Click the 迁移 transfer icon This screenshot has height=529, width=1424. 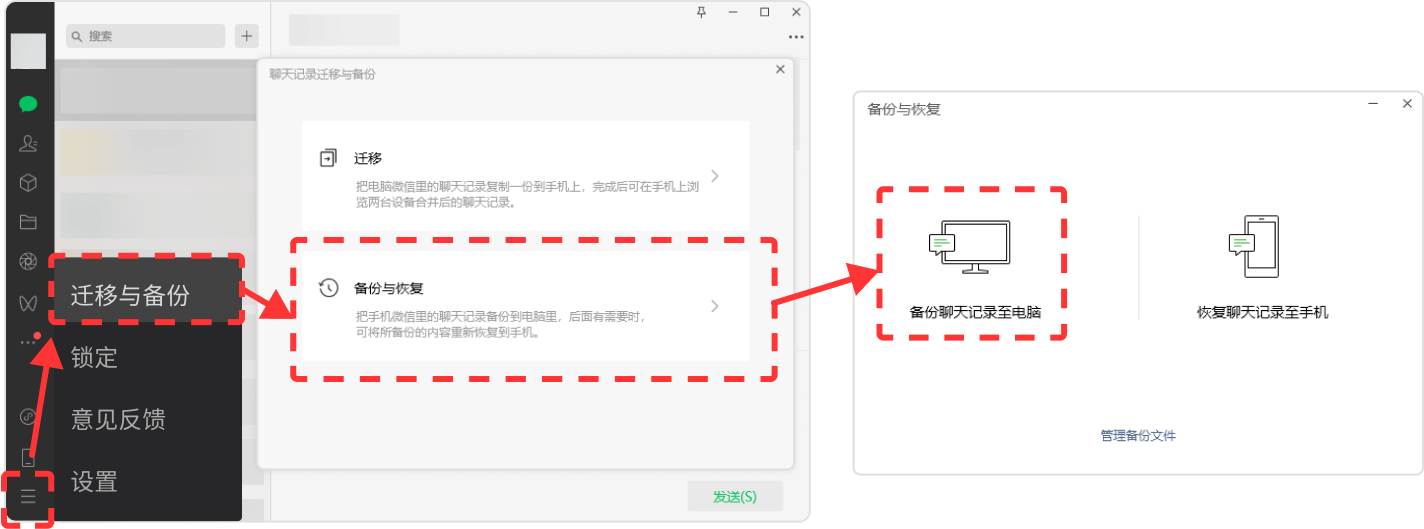(x=328, y=158)
